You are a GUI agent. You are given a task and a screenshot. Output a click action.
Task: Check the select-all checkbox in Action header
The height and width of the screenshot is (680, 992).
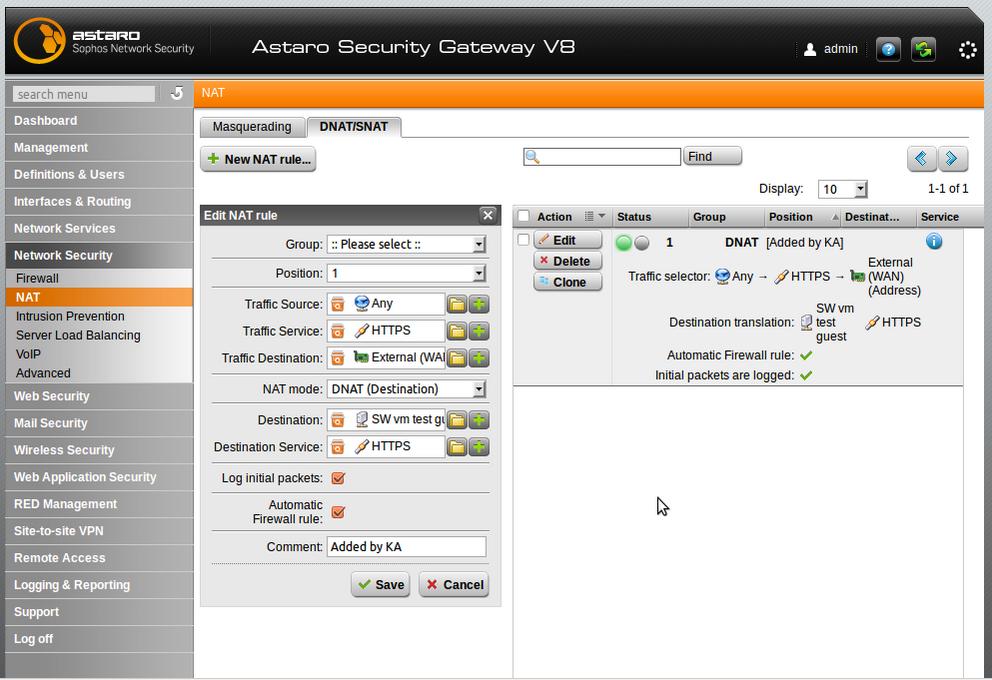pos(523,216)
